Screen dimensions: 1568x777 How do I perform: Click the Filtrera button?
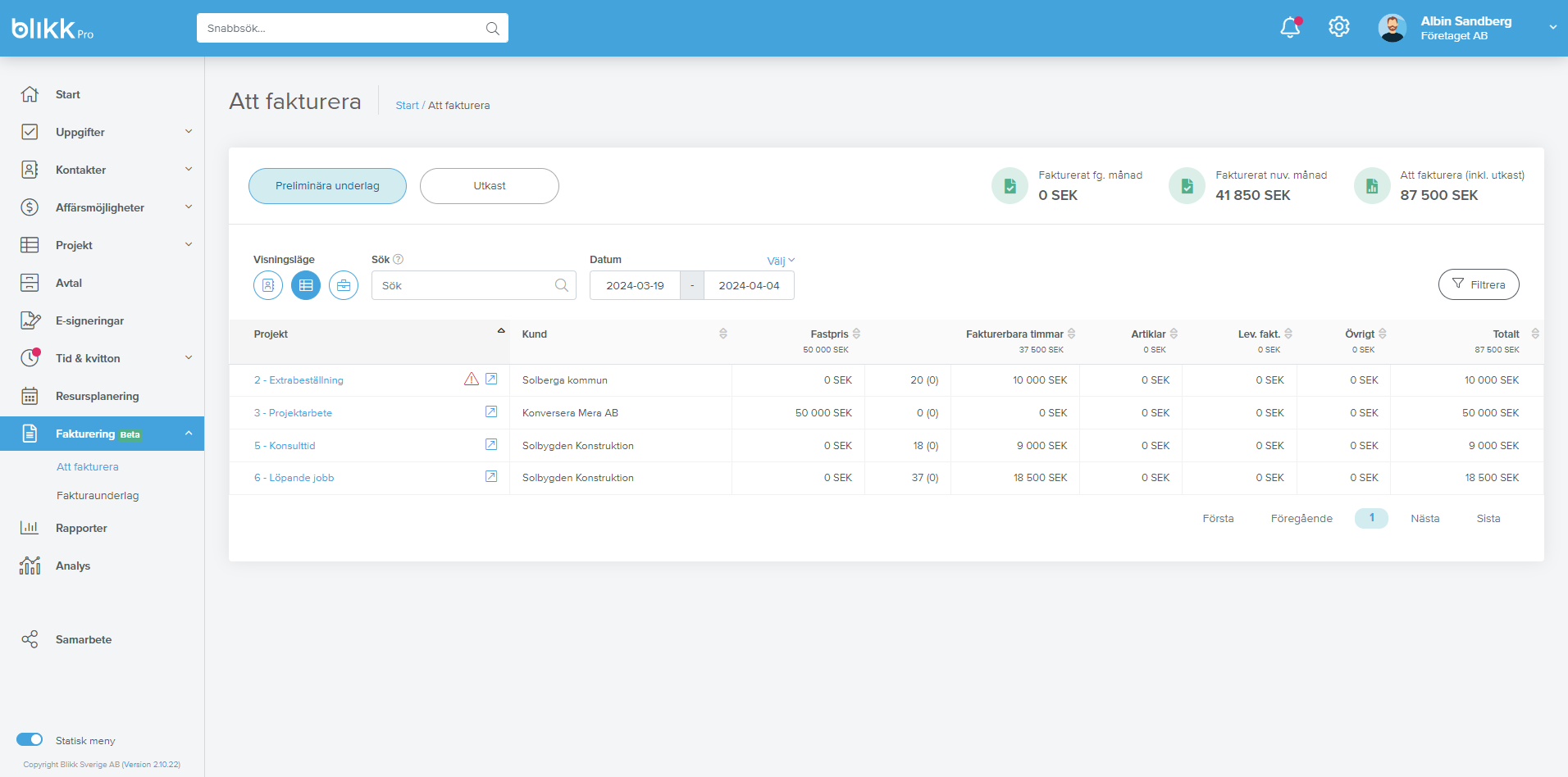click(x=1479, y=284)
